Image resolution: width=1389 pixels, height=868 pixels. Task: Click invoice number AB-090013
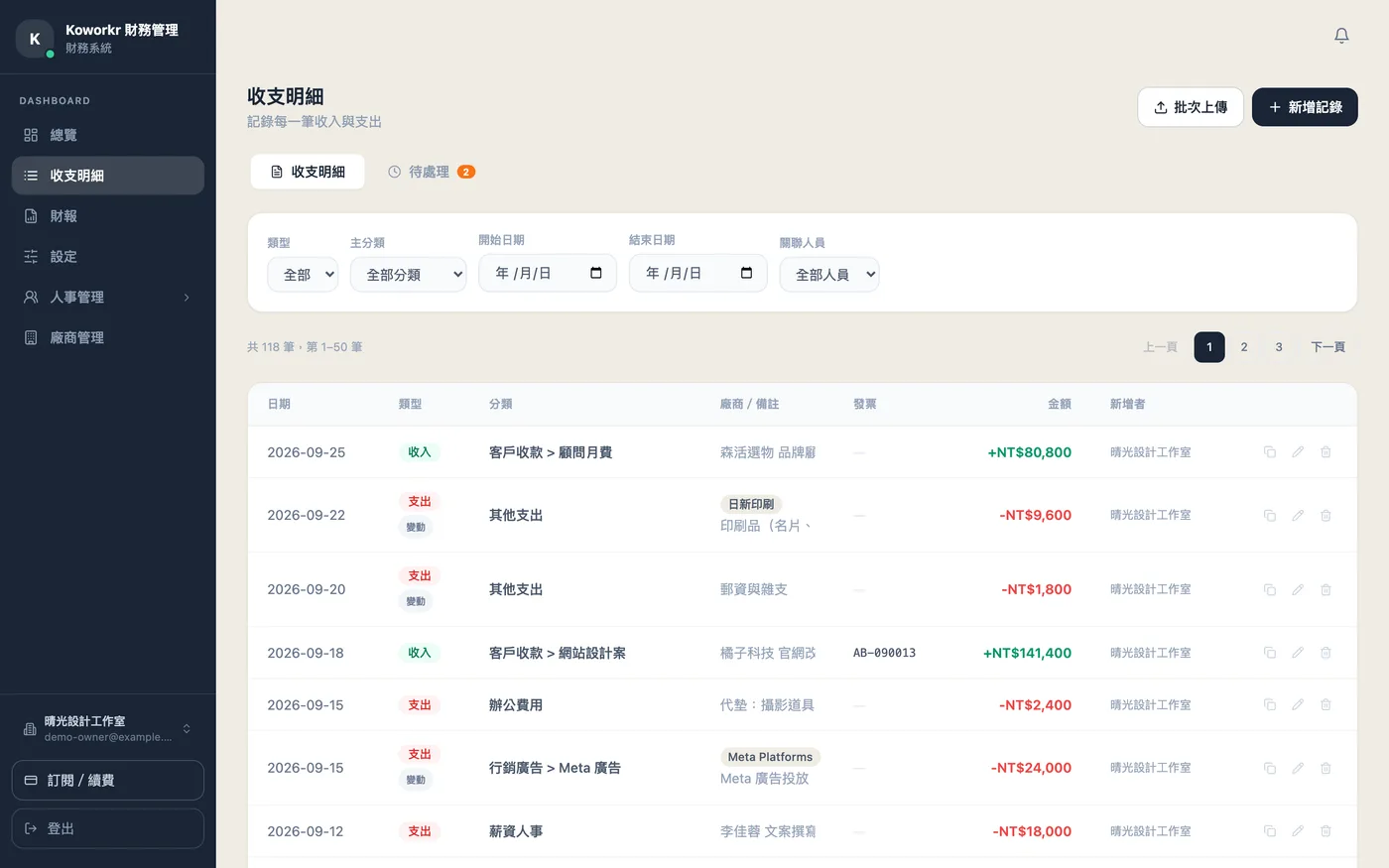tap(884, 653)
